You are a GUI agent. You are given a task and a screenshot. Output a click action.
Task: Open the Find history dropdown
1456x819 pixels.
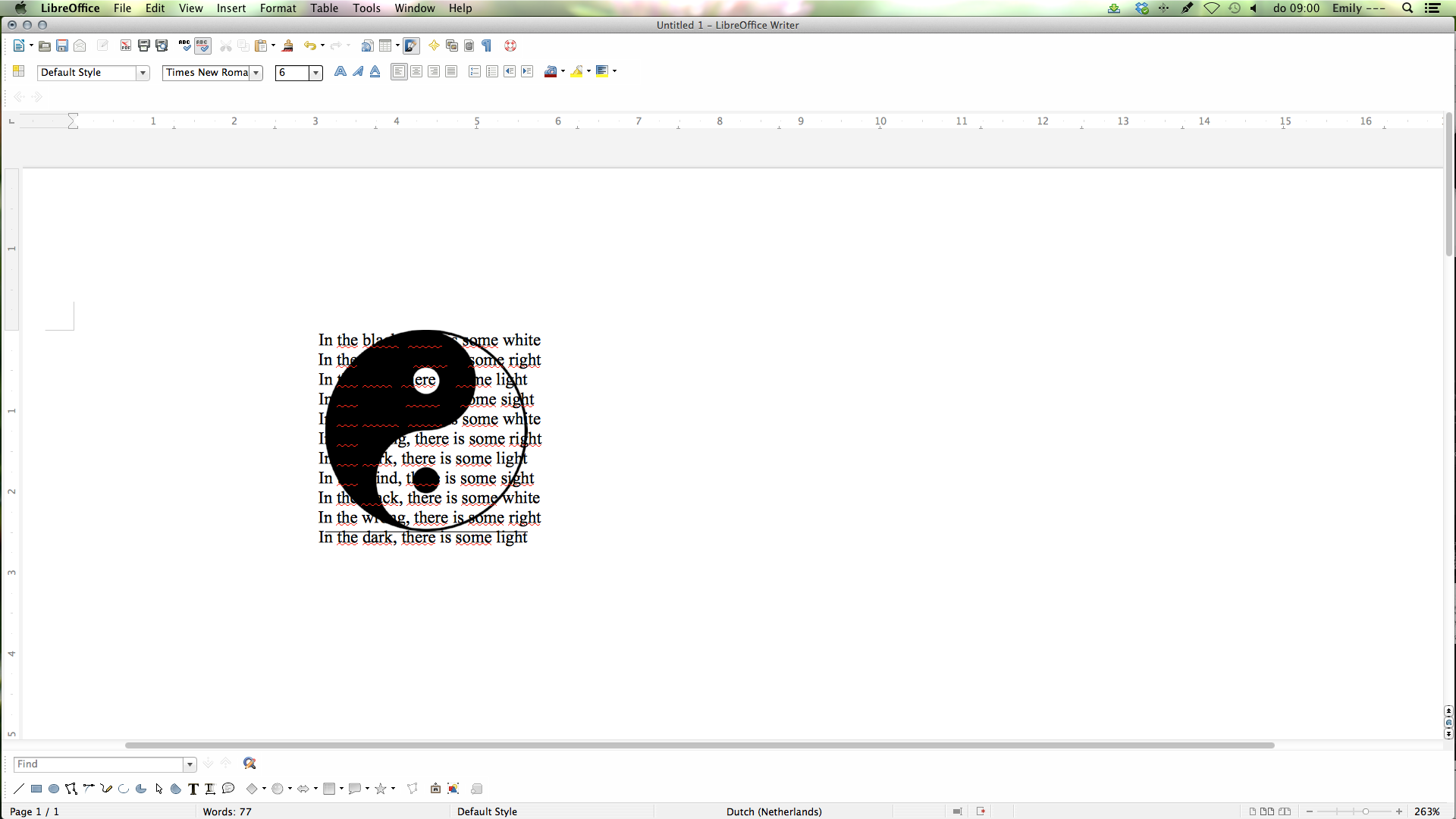click(x=190, y=764)
